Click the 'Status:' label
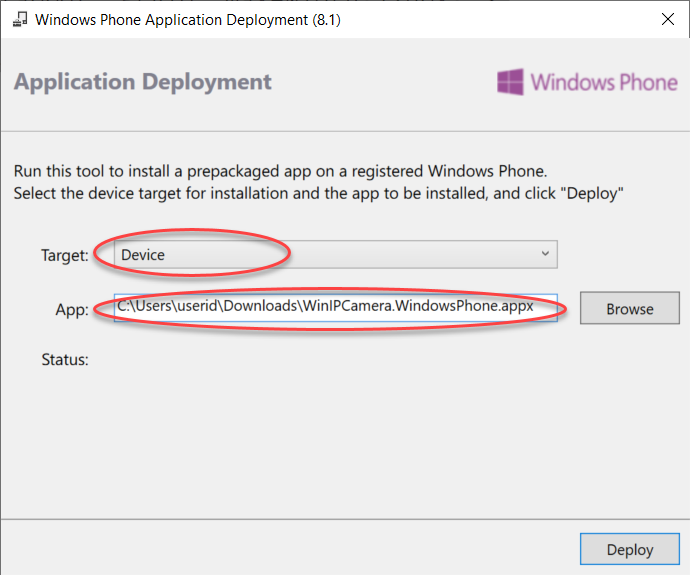The image size is (690, 575). 65,360
